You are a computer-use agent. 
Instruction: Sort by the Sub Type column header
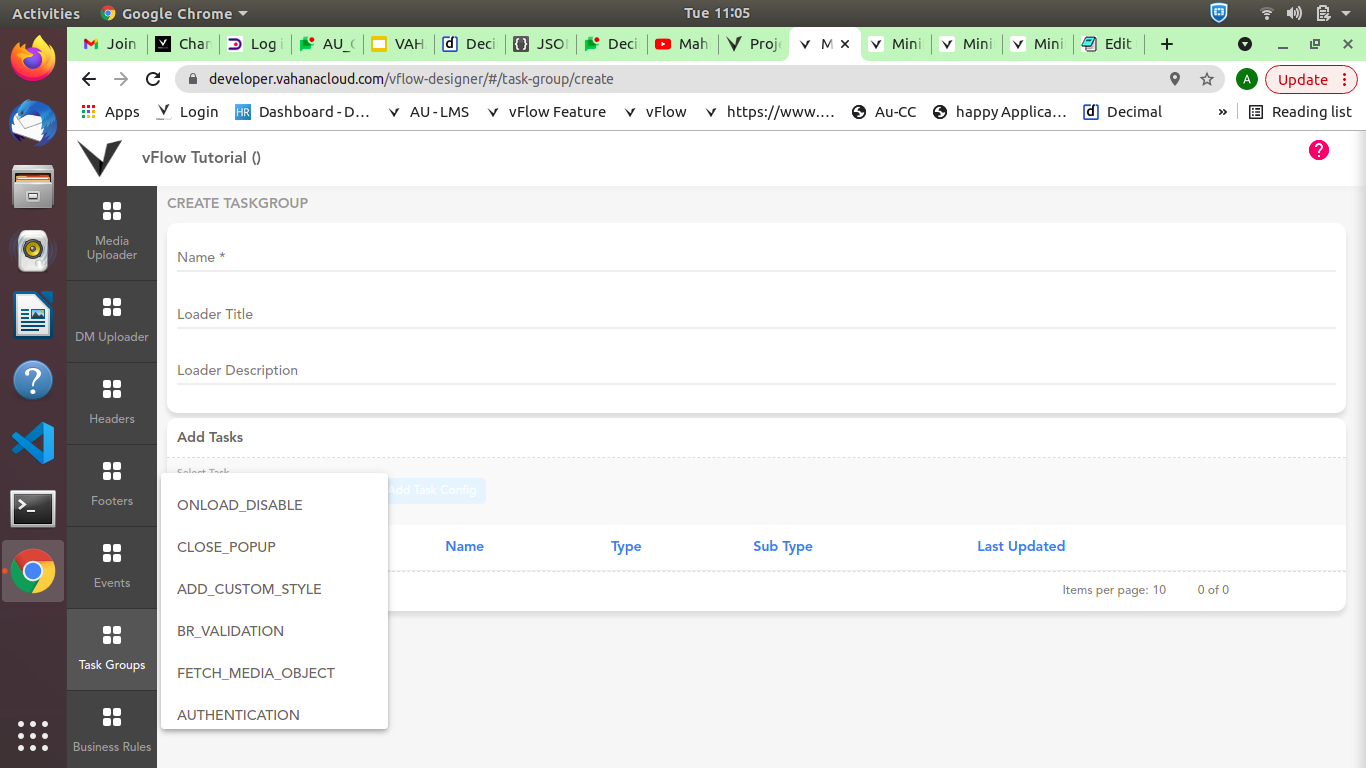pyautogui.click(x=783, y=546)
